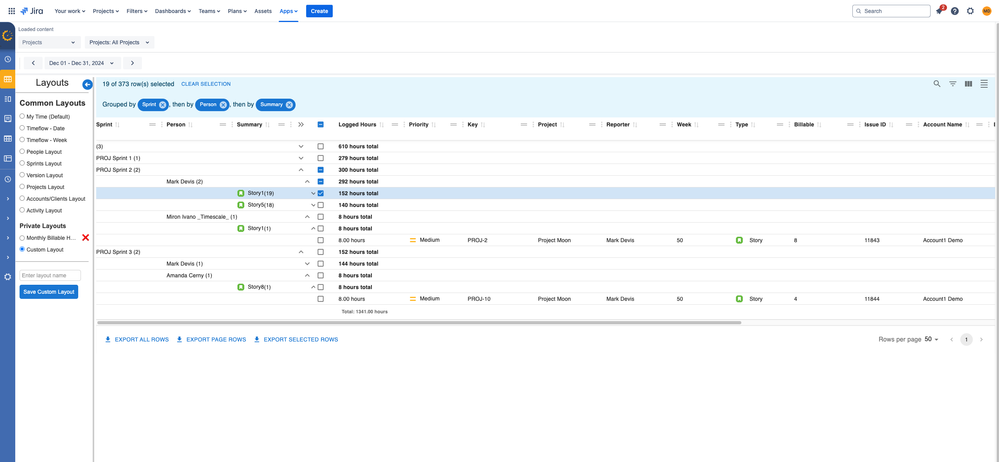Open the notifications icon with red badge

[x=940, y=11]
